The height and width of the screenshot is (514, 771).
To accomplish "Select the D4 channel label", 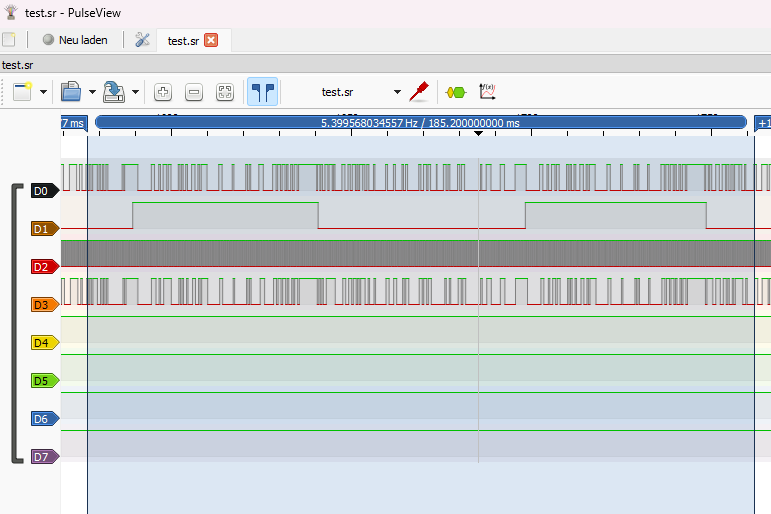I will point(45,343).
